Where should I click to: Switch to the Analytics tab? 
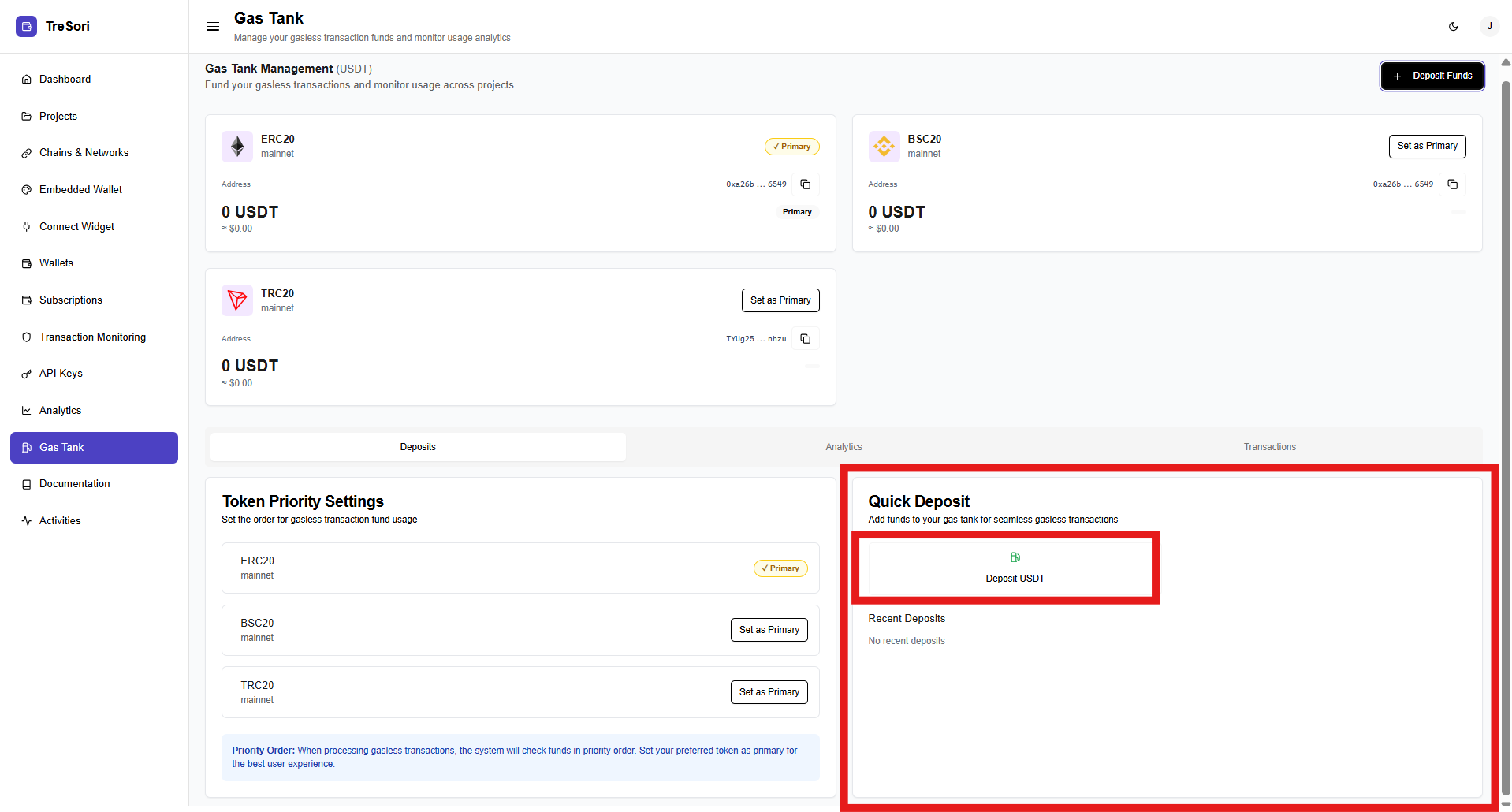click(844, 447)
